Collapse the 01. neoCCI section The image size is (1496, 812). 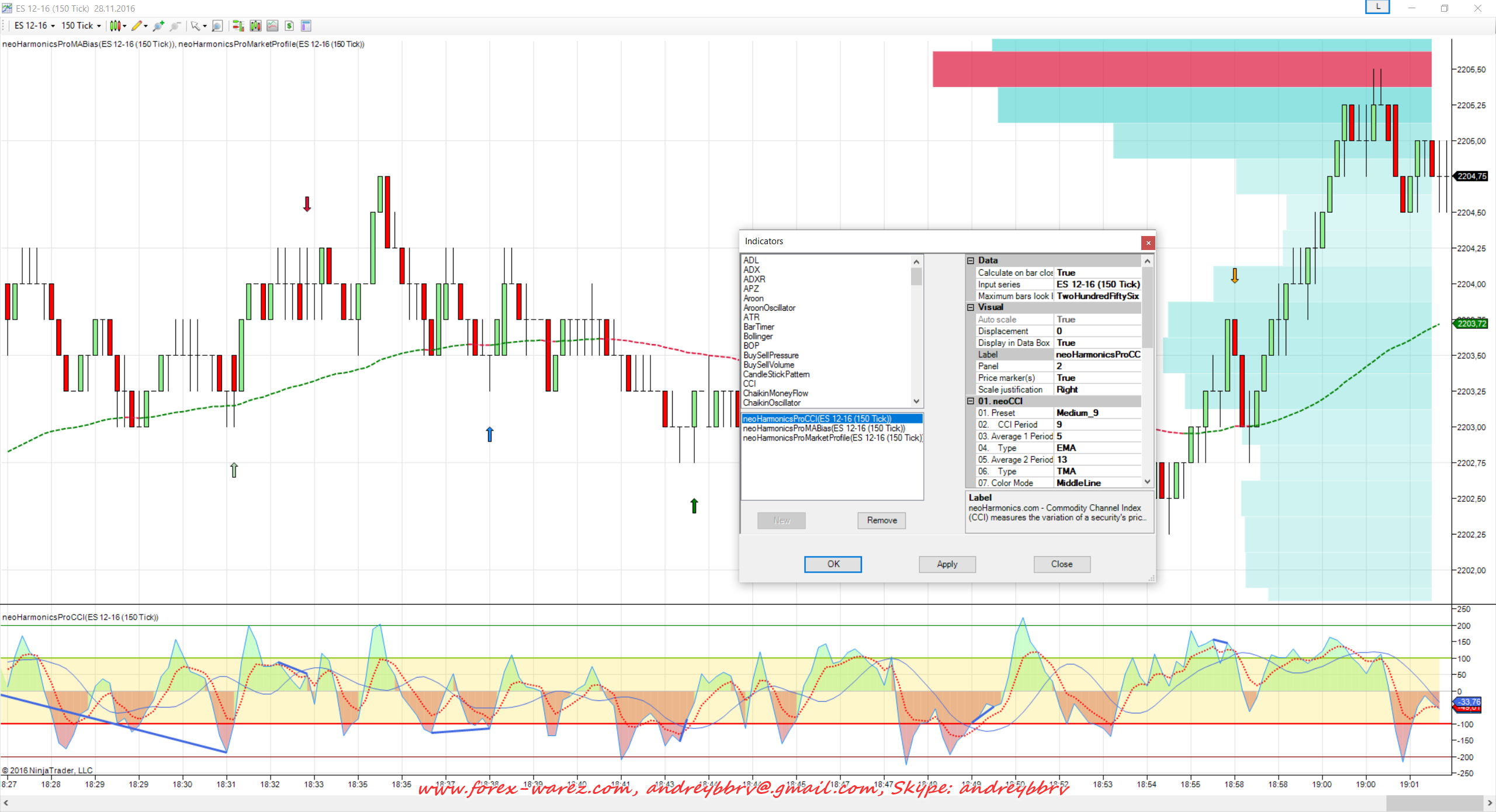coord(971,401)
